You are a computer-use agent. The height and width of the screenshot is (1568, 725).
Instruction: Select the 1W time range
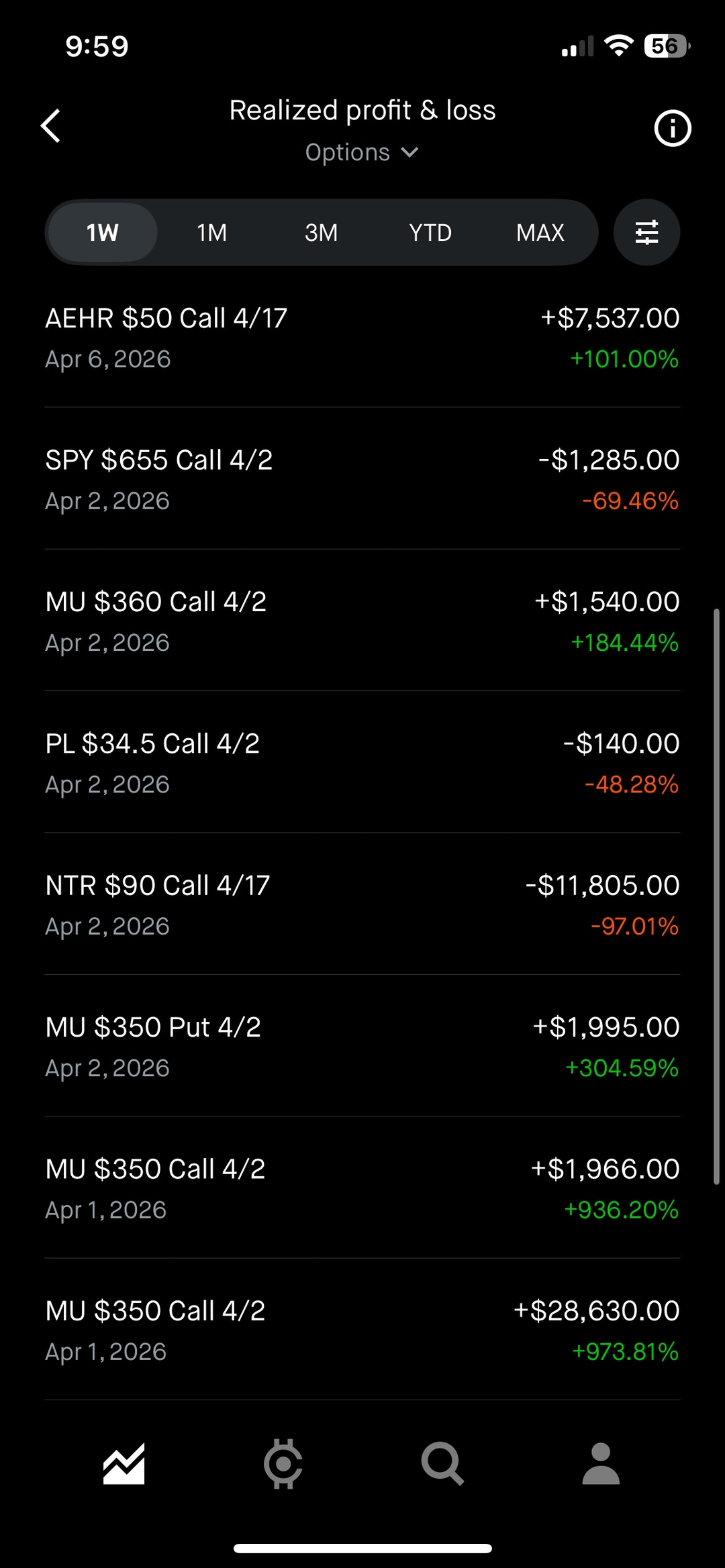102,232
